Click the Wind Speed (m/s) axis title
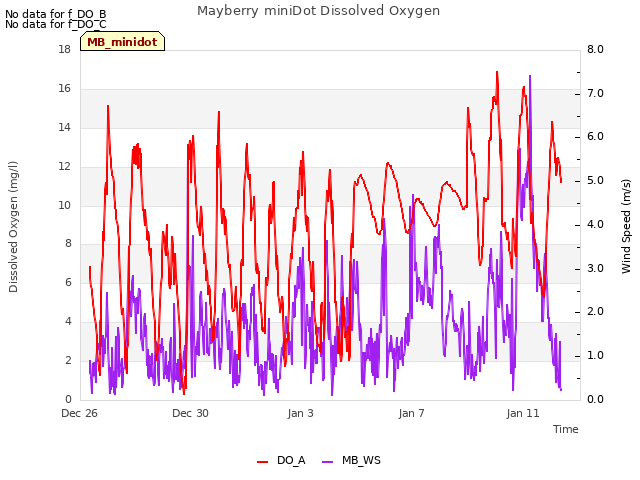The width and height of the screenshot is (640, 480). point(626,226)
